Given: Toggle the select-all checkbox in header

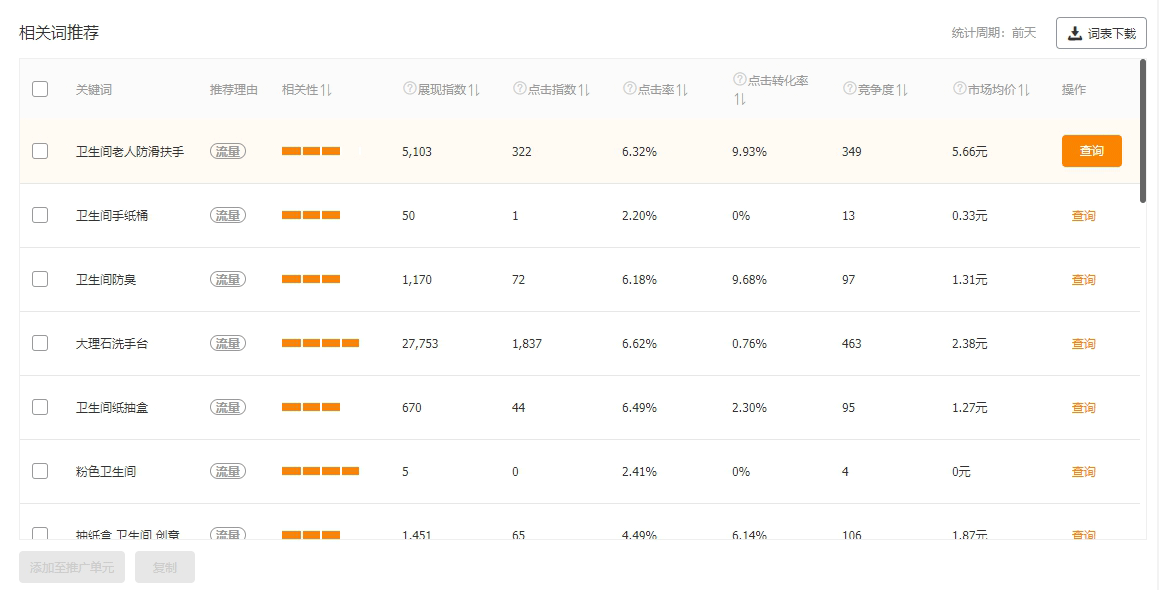Looking at the screenshot, I should pyautogui.click(x=40, y=89).
